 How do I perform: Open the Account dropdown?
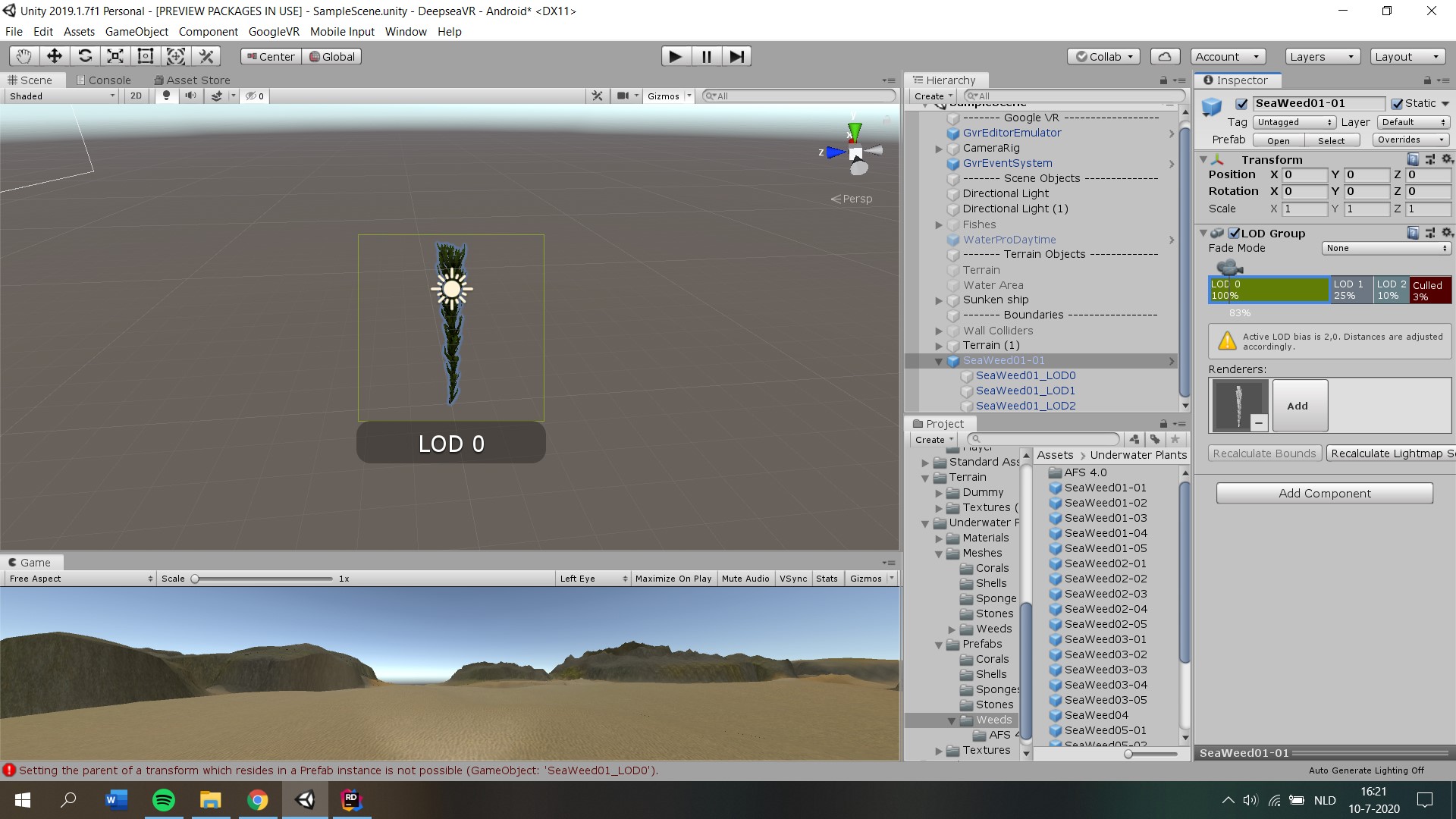tap(1228, 56)
